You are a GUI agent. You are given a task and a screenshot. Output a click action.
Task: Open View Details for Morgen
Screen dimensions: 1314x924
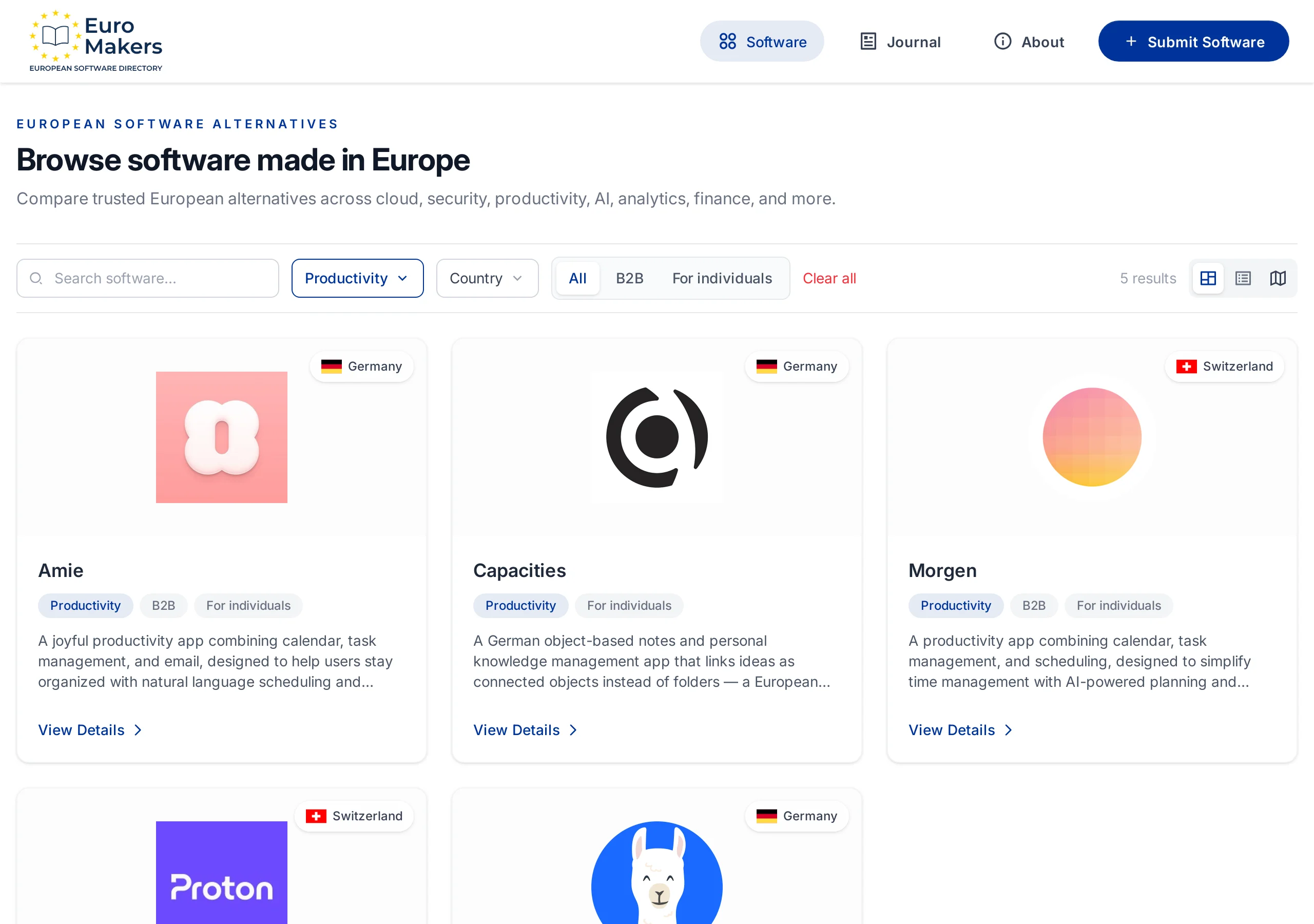pos(960,730)
